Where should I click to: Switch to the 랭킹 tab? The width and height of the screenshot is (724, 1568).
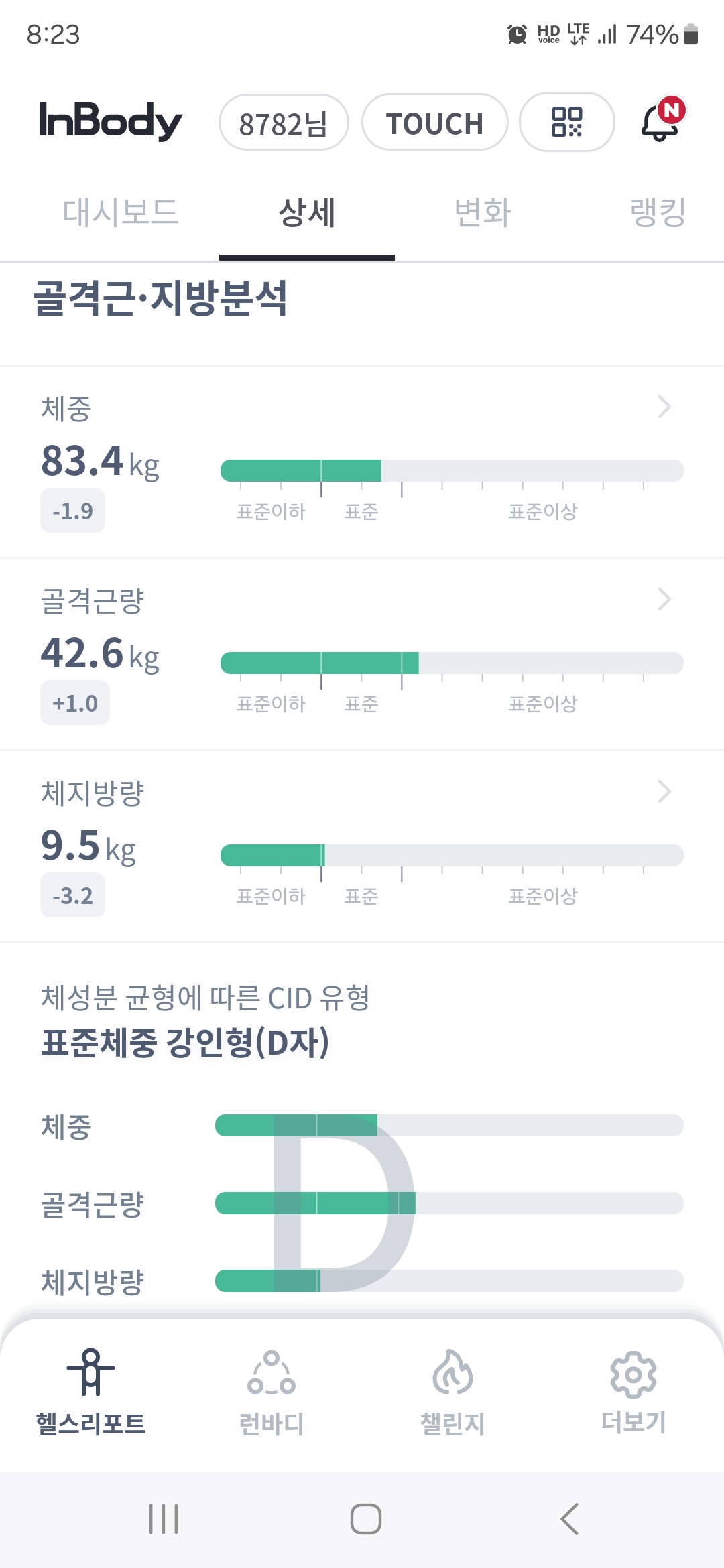pyautogui.click(x=658, y=212)
